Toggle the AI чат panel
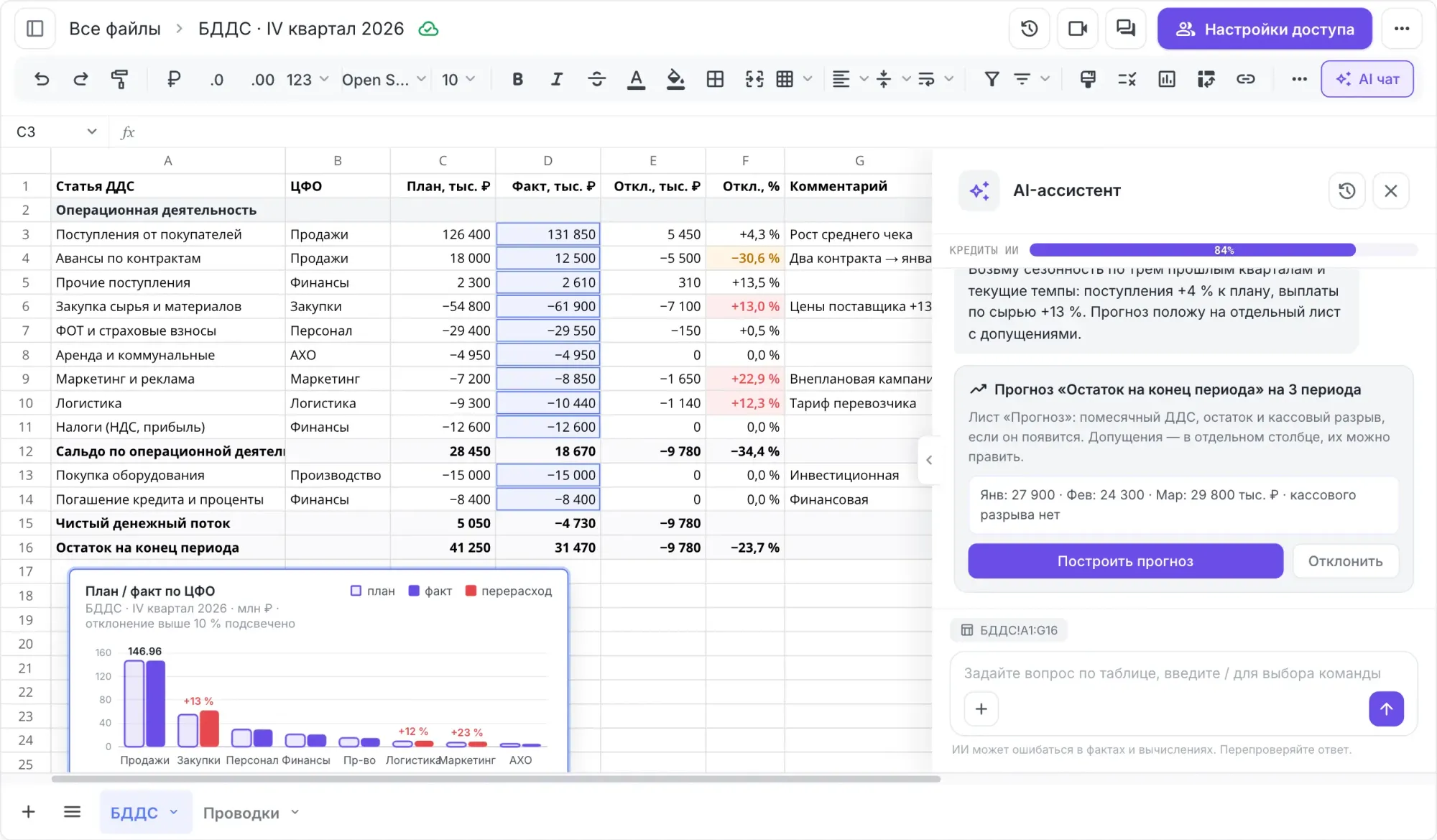This screenshot has height=840, width=1437. pos(1367,79)
